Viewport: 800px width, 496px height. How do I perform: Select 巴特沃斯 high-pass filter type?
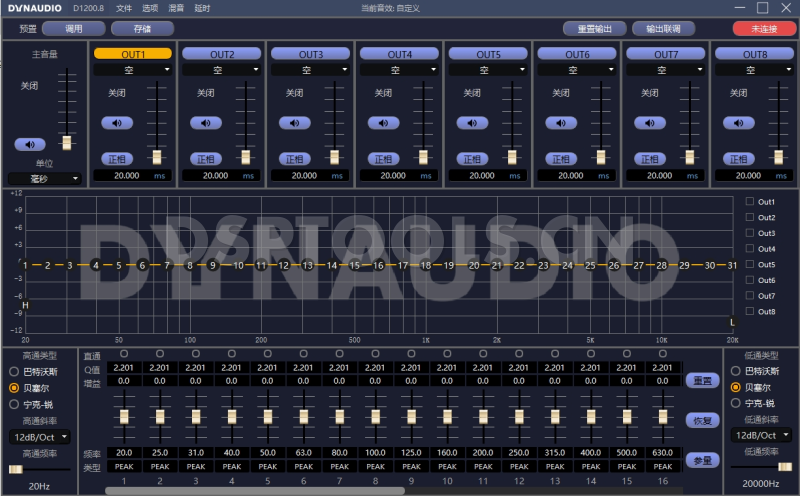(14, 371)
